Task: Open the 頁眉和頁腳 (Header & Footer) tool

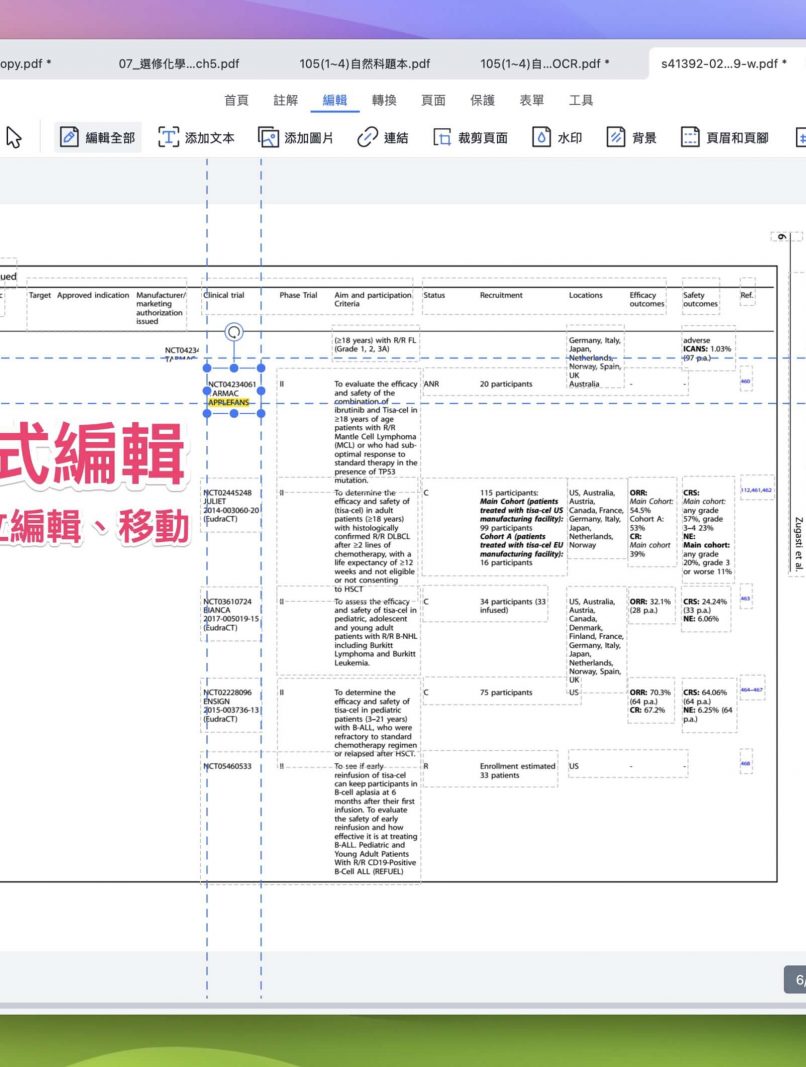Action: (x=724, y=138)
